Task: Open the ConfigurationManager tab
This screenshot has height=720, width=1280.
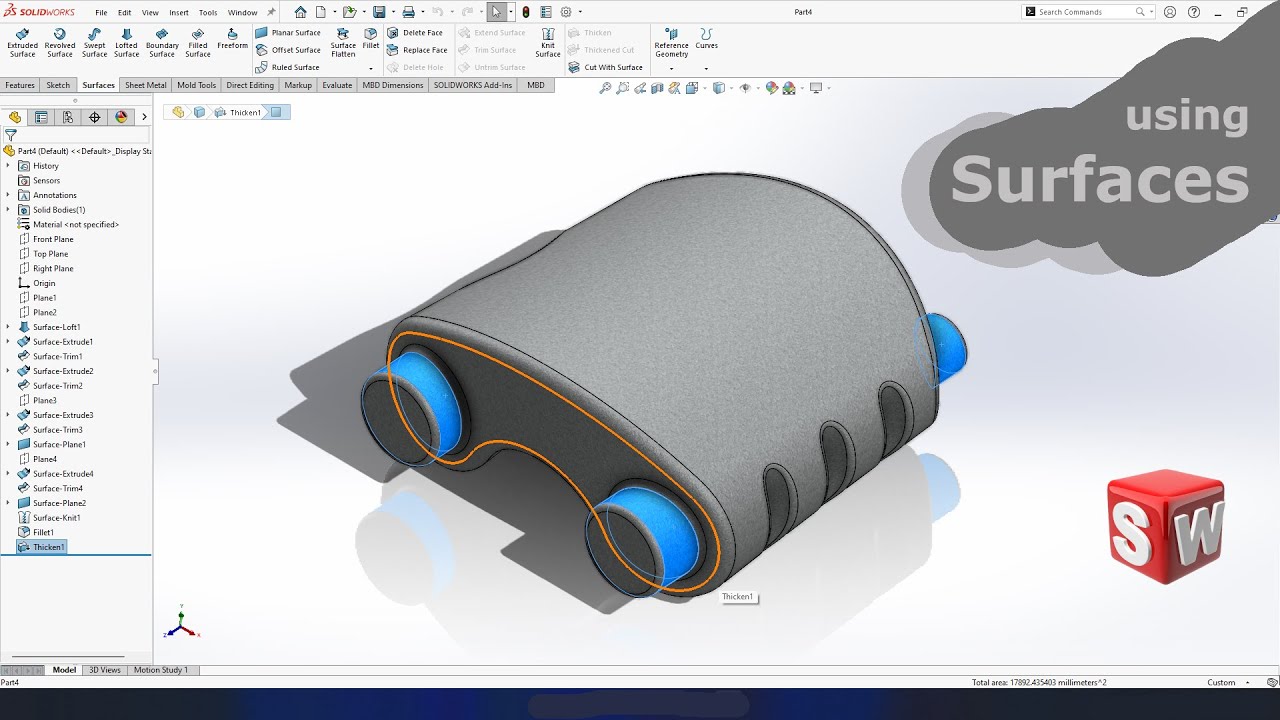Action: click(68, 117)
